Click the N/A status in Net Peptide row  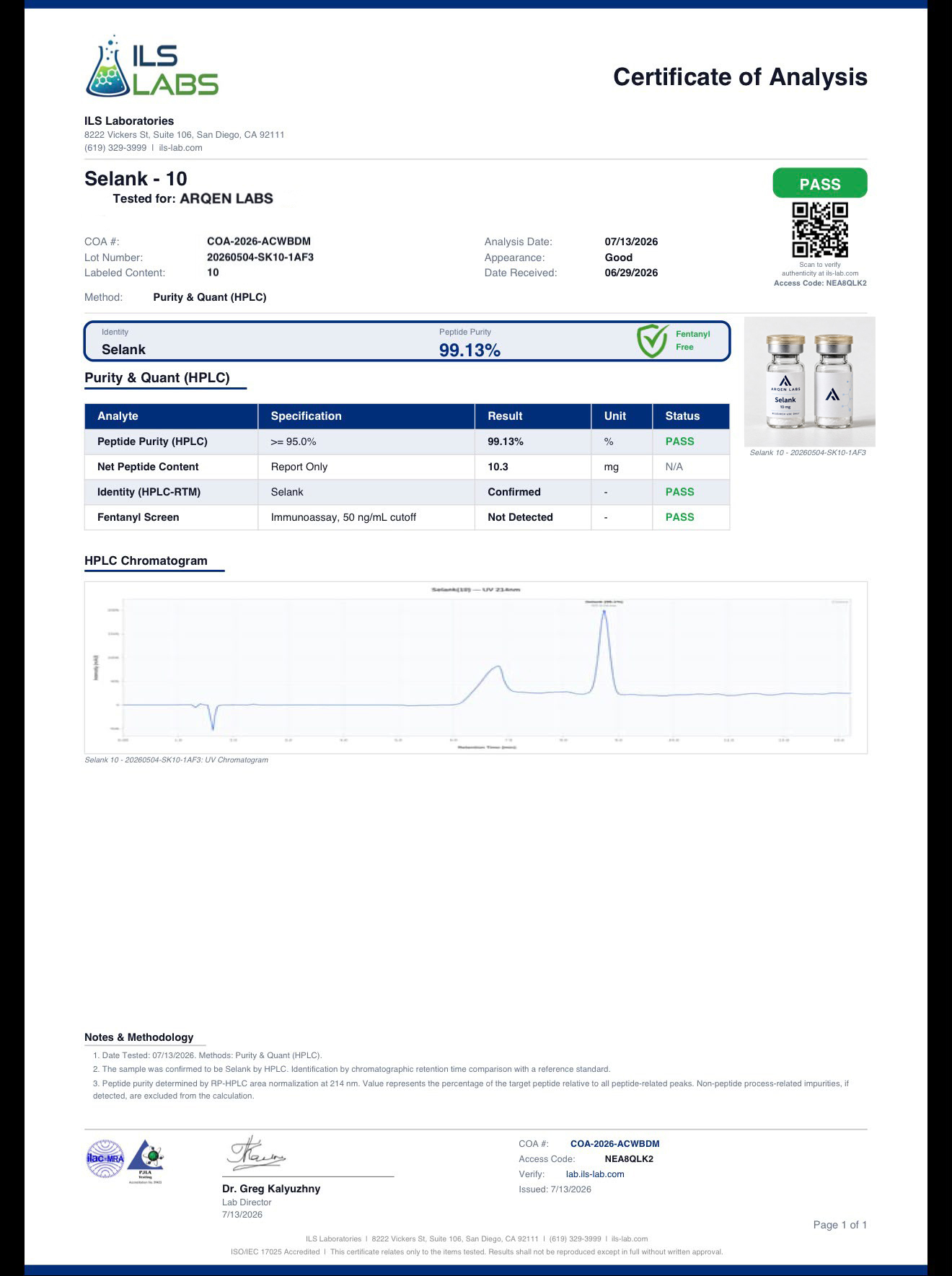coord(674,467)
